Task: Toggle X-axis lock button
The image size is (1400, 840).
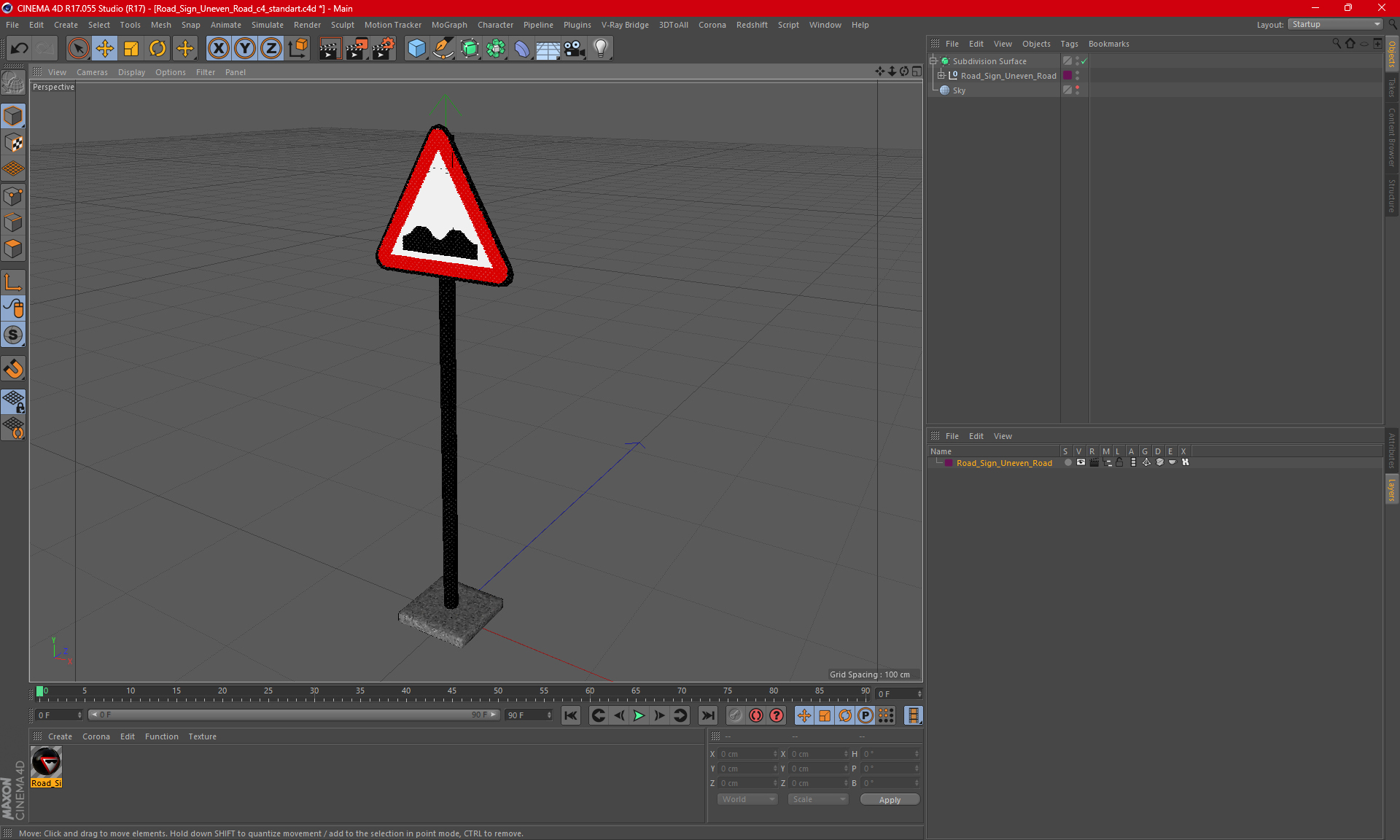Action: (218, 49)
